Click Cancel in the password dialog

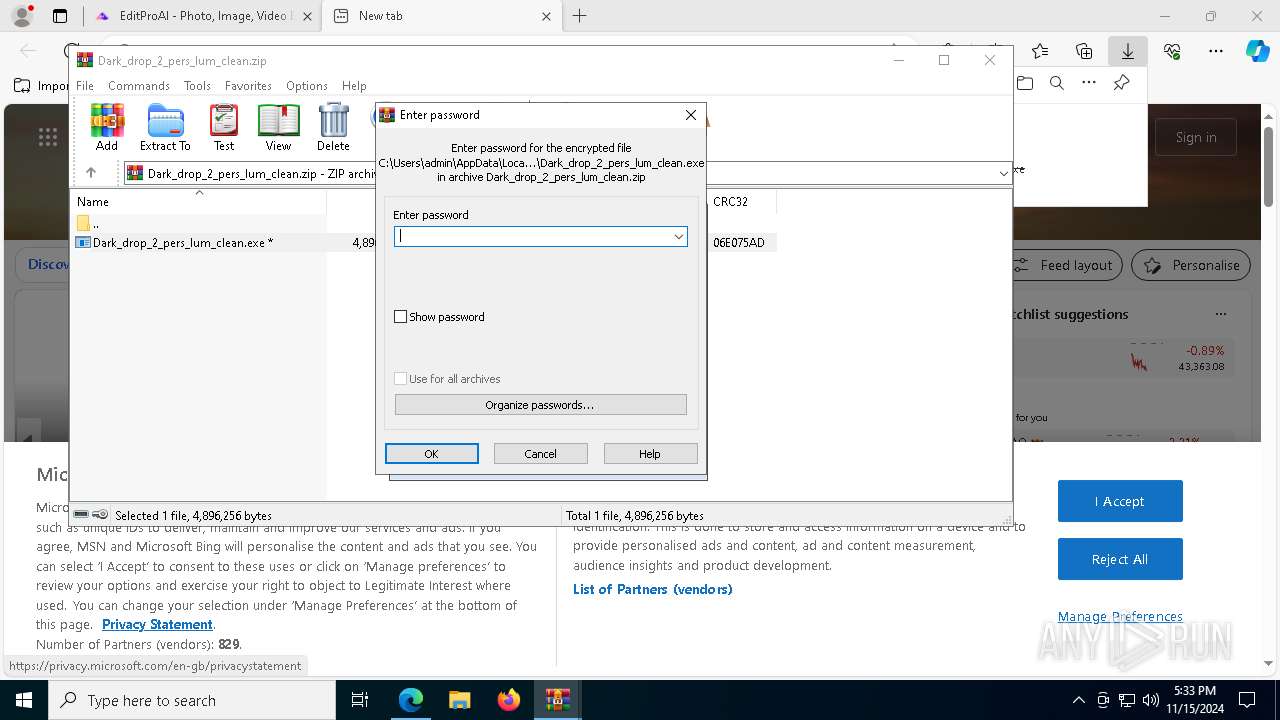[540, 454]
